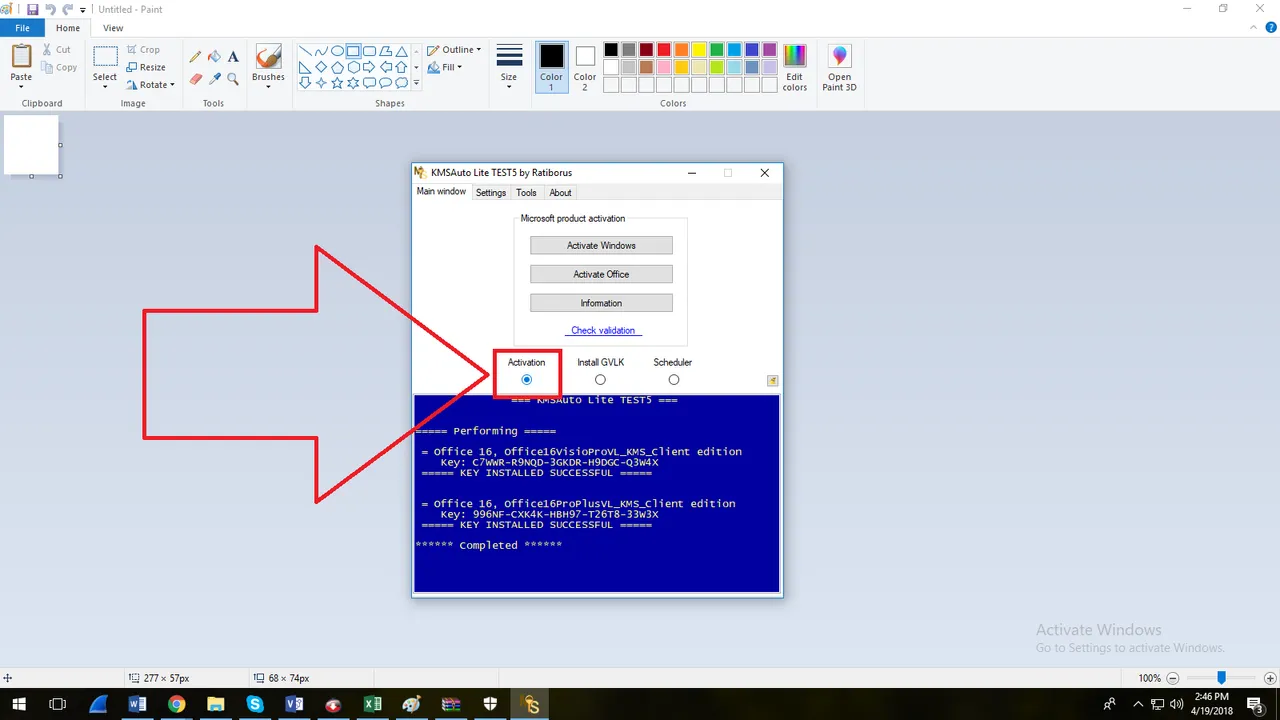Expand the full Shapes gallery

pyautogui.click(x=416, y=83)
